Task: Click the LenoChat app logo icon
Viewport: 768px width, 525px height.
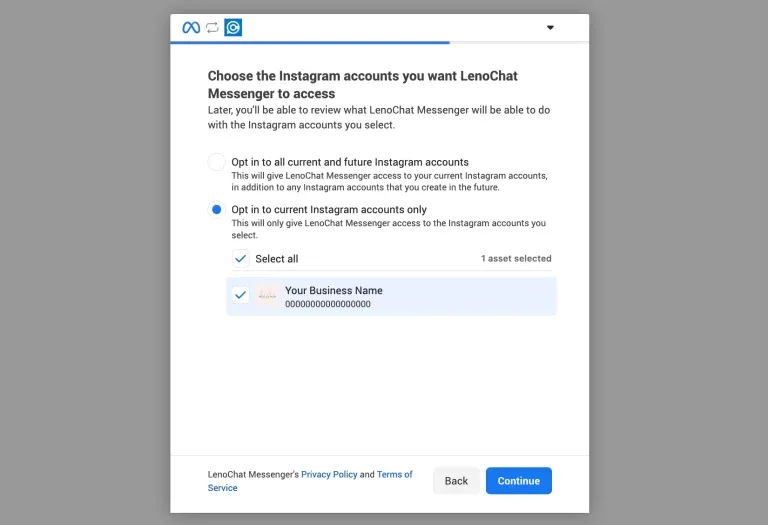Action: (x=233, y=27)
